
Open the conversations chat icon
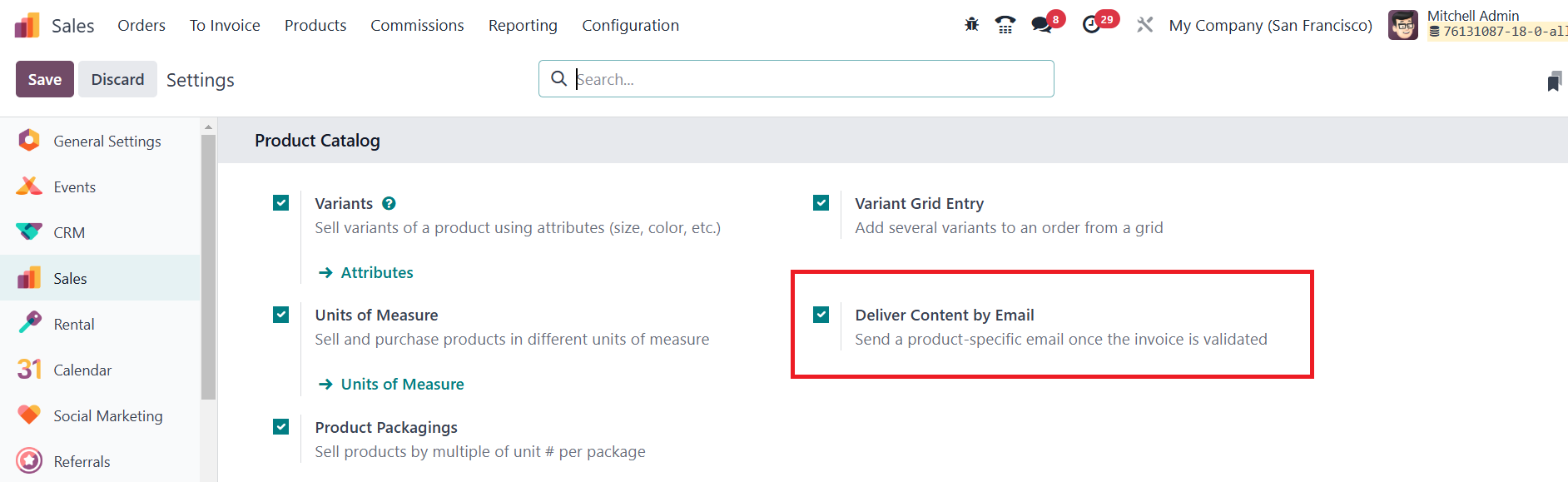1041,25
